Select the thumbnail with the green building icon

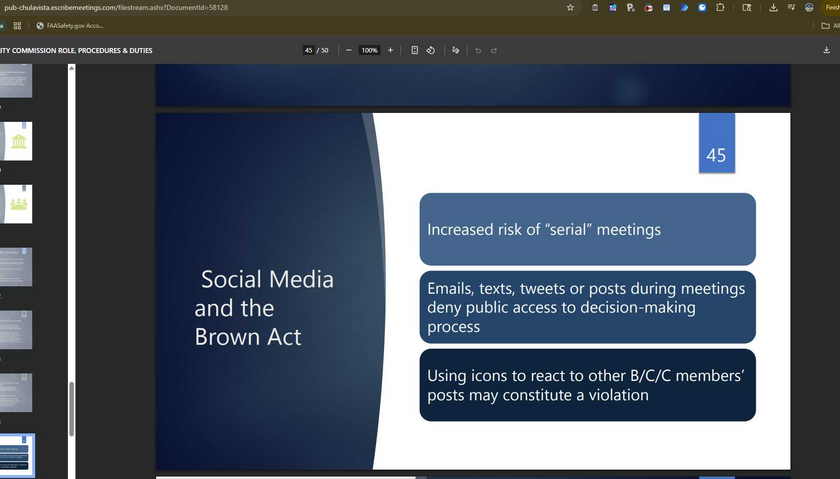tap(17, 141)
